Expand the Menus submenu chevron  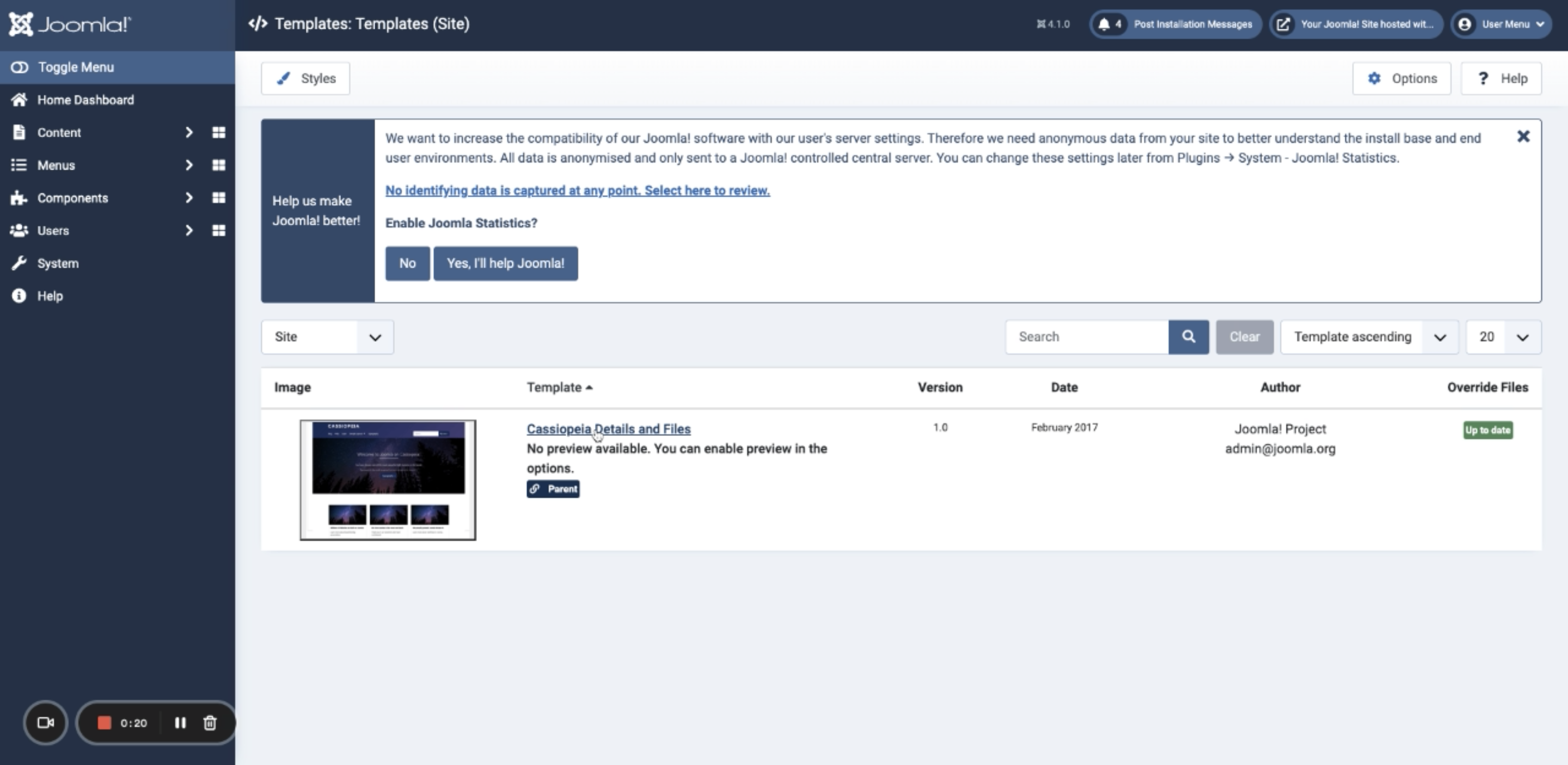pos(189,165)
